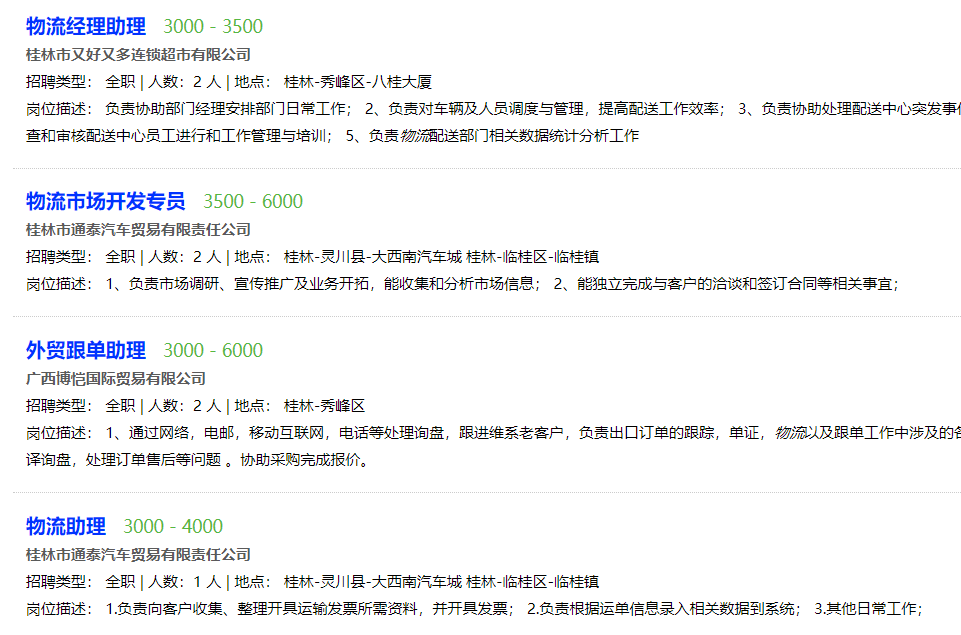The height and width of the screenshot is (635, 961).
Task: Click the 桂林-秀峰区 location of 外贸跟单助理
Action: (324, 406)
